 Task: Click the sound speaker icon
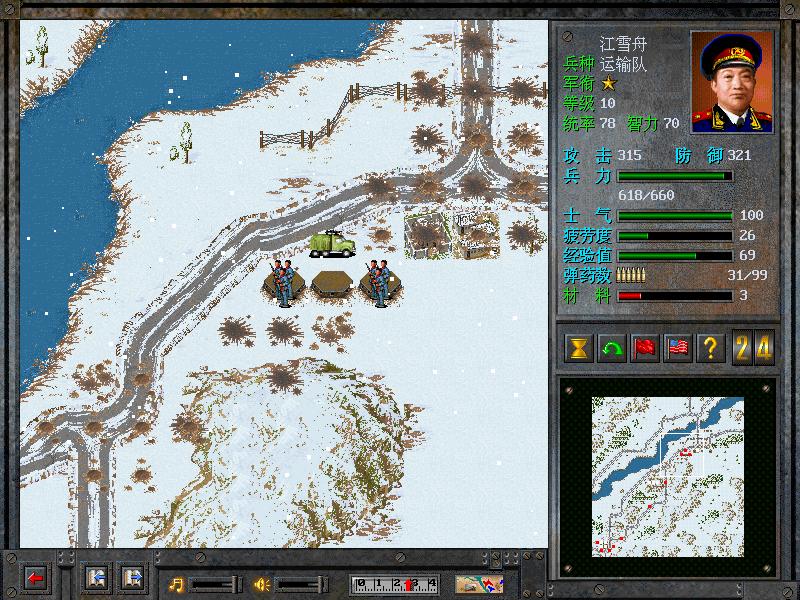pos(262,584)
